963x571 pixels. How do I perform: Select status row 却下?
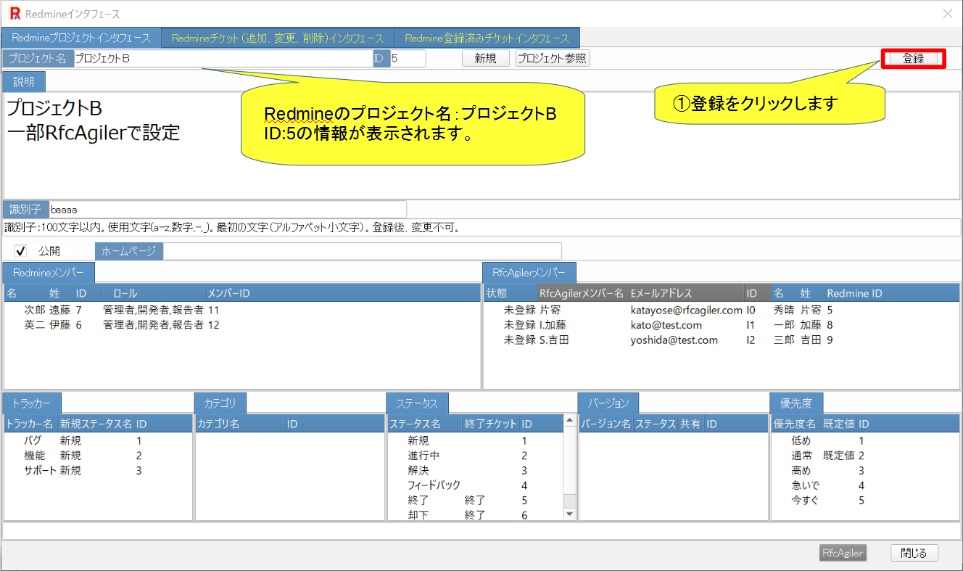(x=475, y=515)
